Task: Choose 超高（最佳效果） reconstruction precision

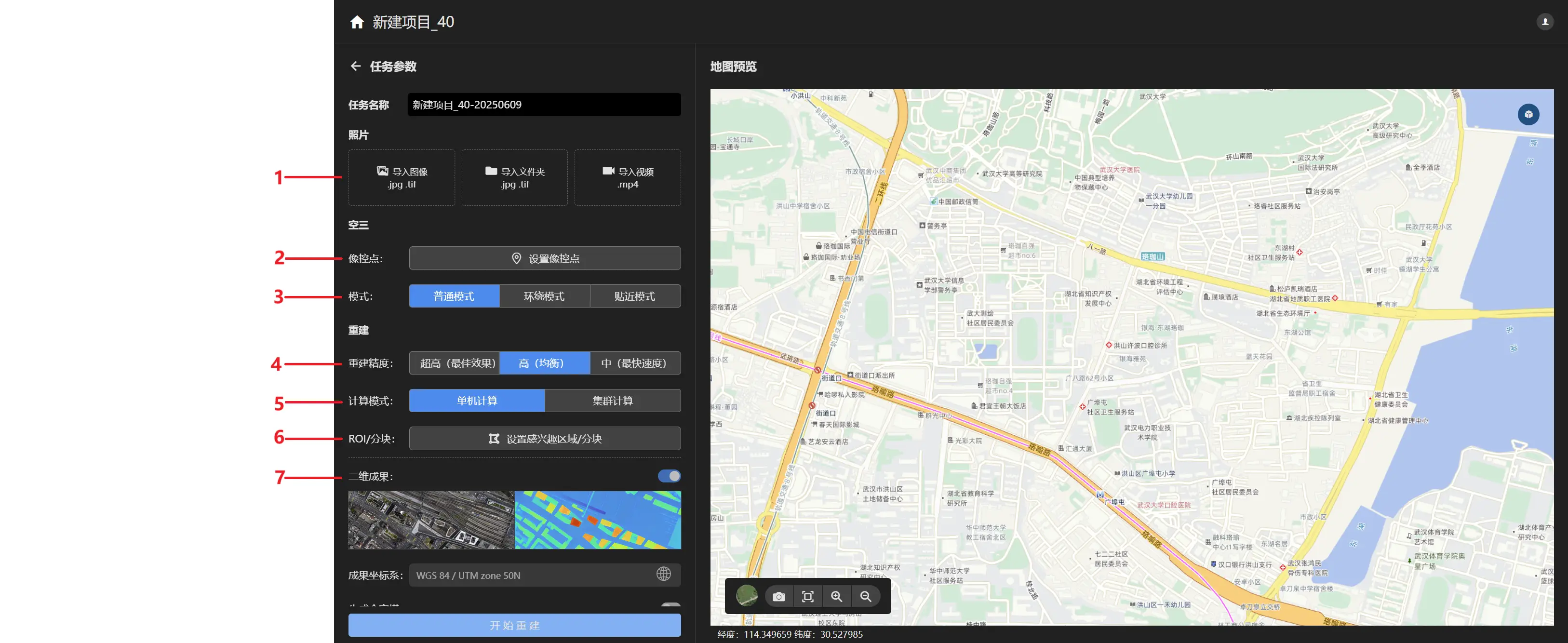Action: point(455,363)
